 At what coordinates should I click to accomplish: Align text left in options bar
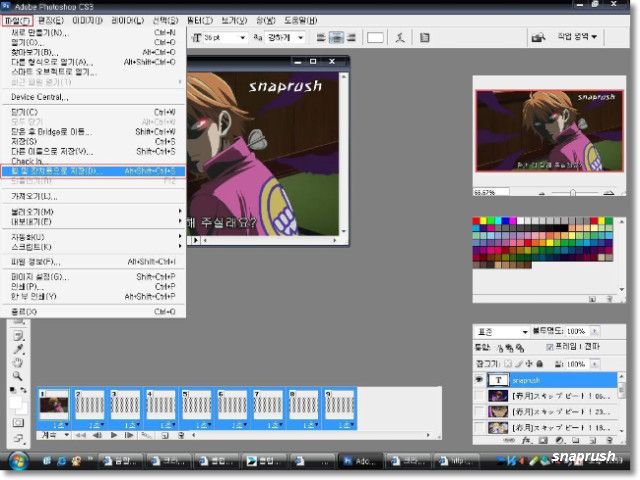pyautogui.click(x=321, y=38)
